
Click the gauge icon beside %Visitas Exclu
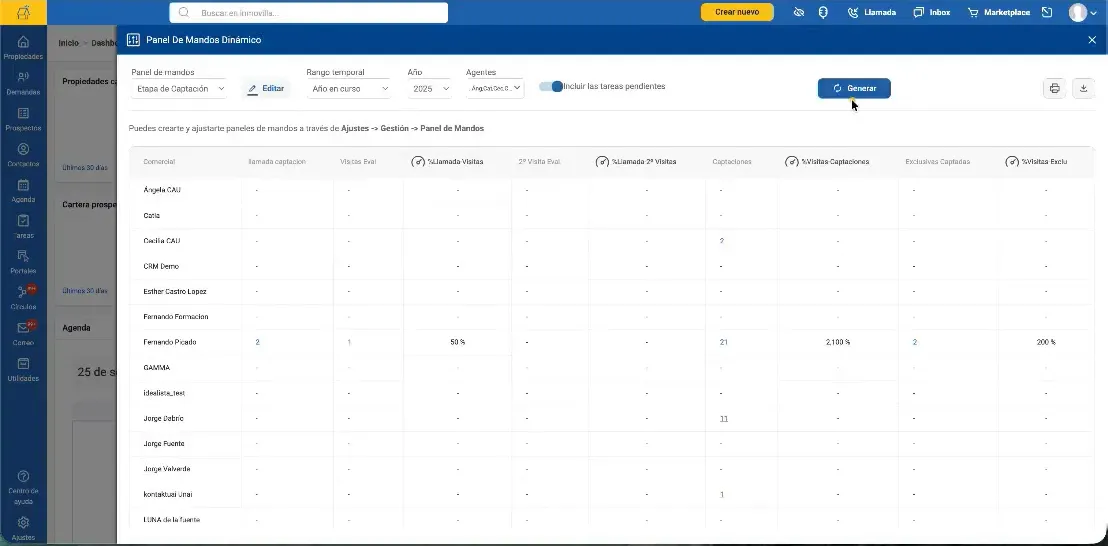click(1012, 162)
